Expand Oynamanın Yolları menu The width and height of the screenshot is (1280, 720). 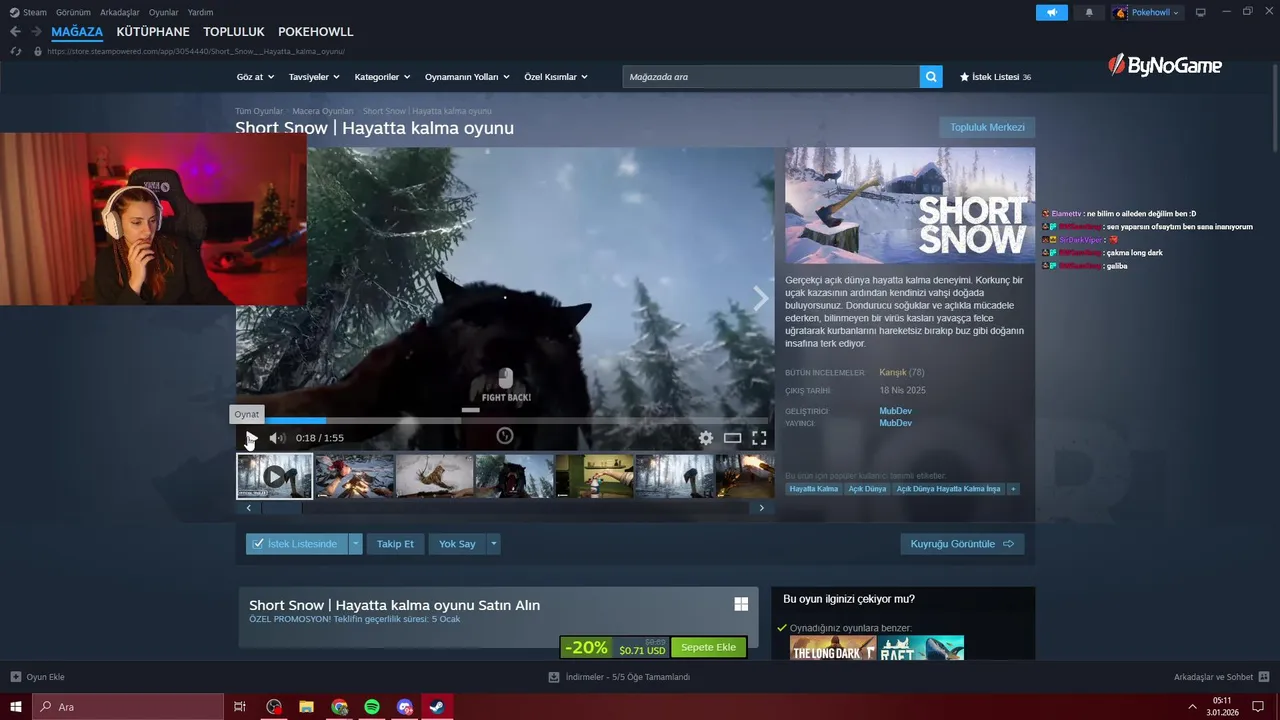pos(467,77)
